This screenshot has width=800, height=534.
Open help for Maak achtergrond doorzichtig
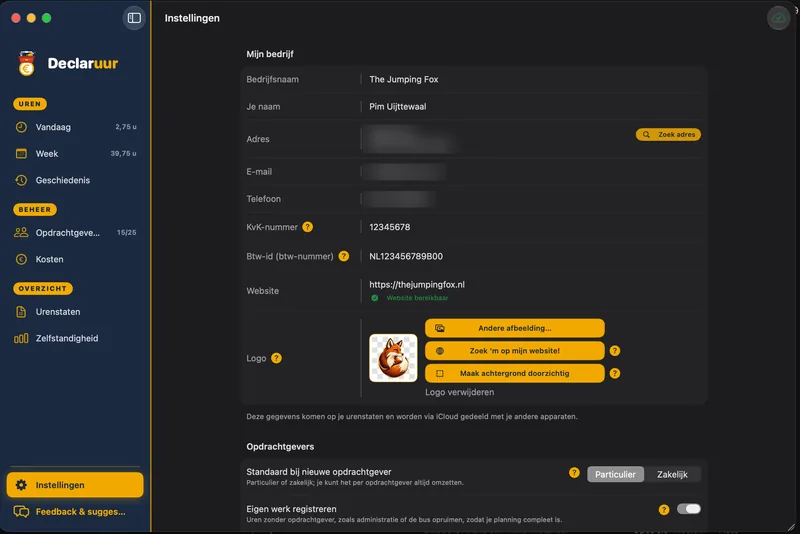tap(615, 373)
